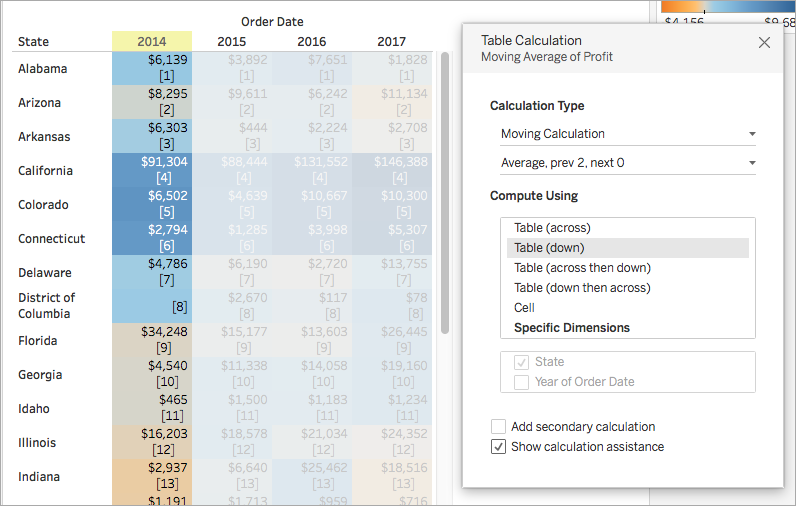Image resolution: width=796 pixels, height=506 pixels.
Task: Click the 2016 column header
Action: (x=312, y=42)
